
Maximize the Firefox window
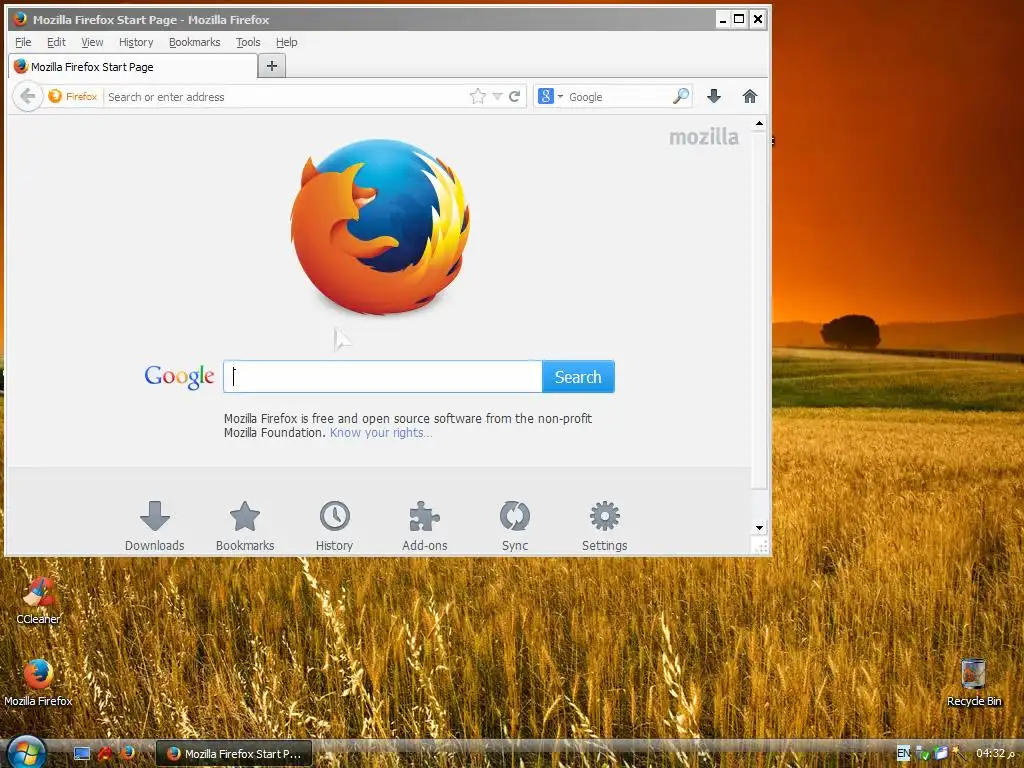coord(739,19)
